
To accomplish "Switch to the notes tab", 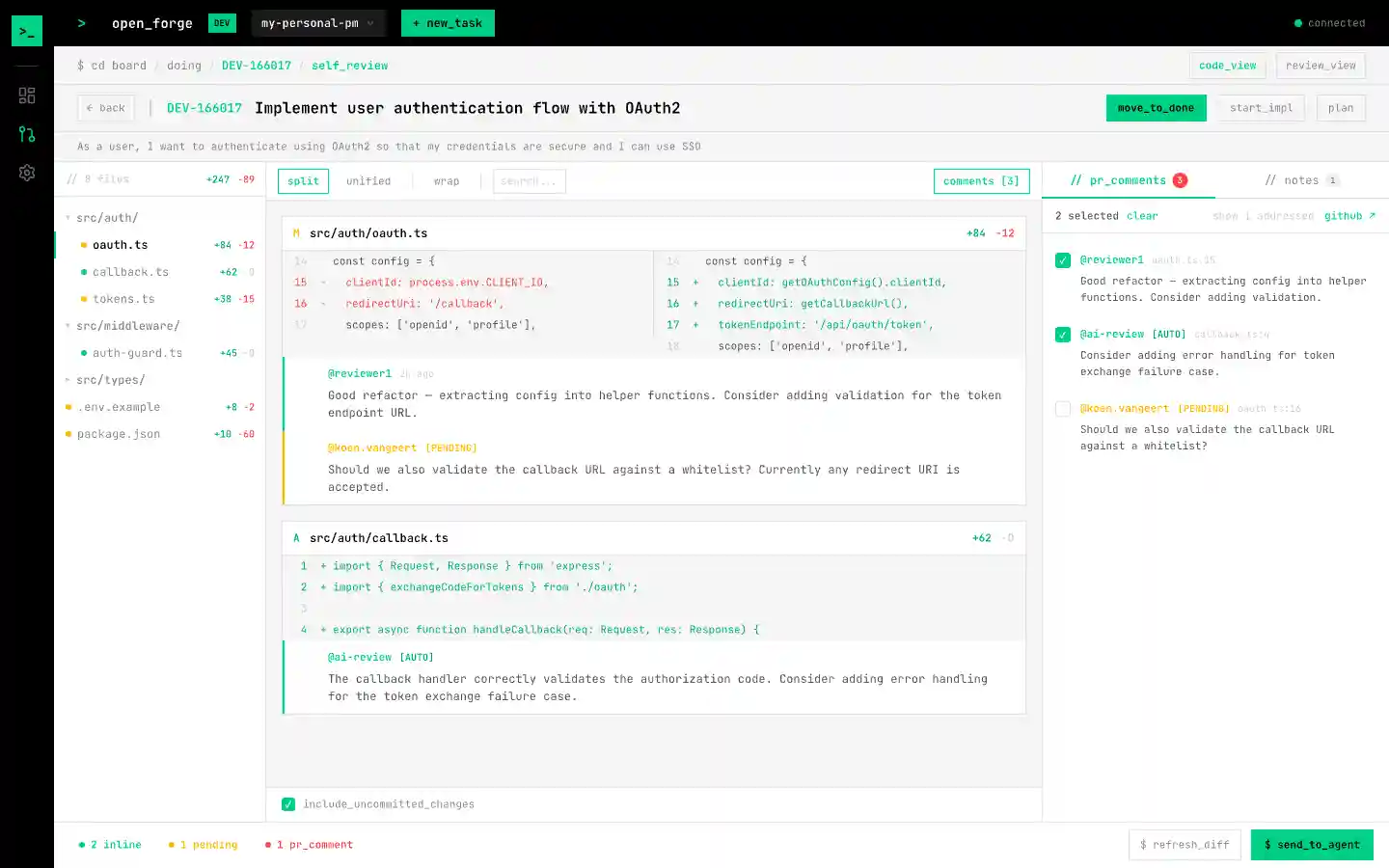I will point(1300,179).
